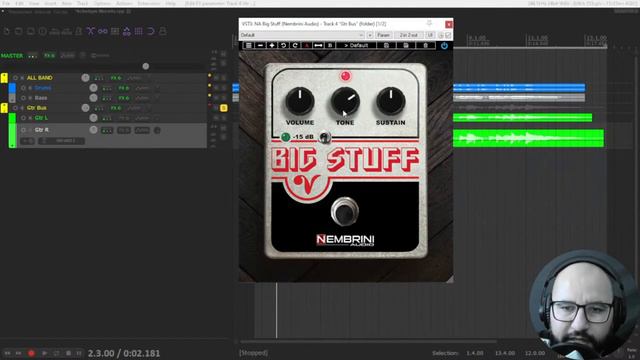Image resolution: width=640 pixels, height=360 pixels.
Task: Open the Default preset combo box
Action: click(302, 35)
